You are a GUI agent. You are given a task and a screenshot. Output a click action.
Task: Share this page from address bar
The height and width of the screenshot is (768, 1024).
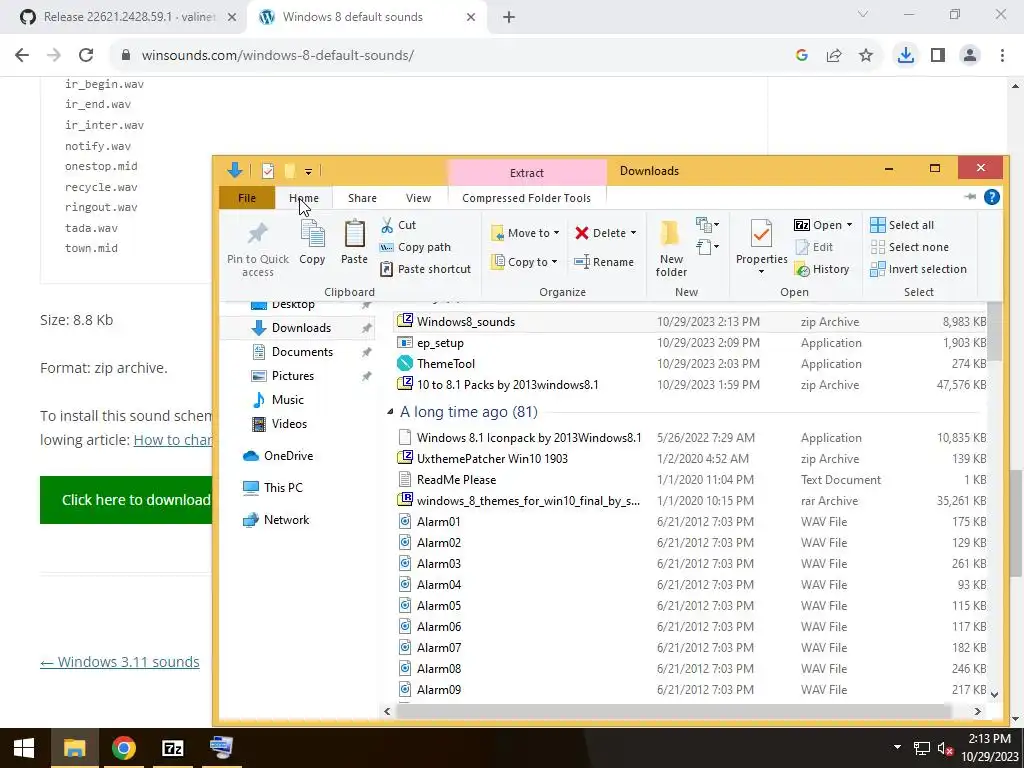coord(834,56)
